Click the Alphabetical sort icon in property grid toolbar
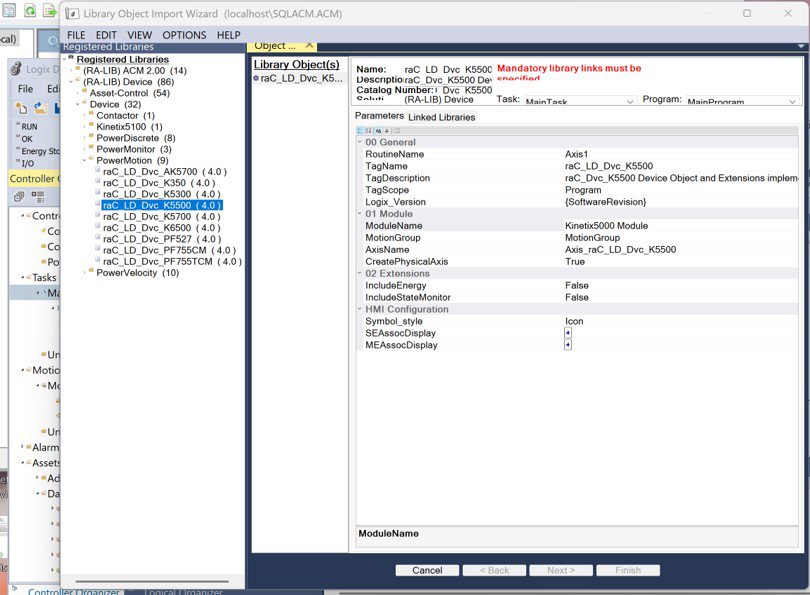 368,131
